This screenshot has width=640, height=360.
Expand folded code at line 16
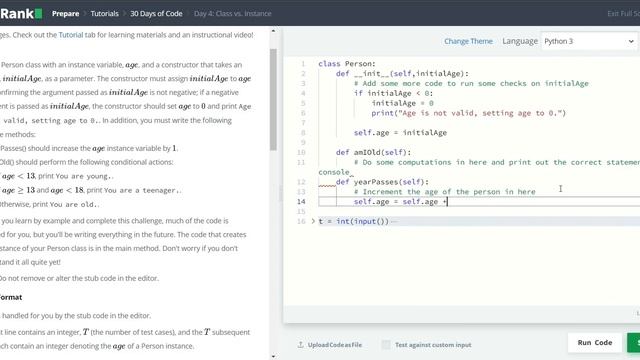click(x=313, y=221)
